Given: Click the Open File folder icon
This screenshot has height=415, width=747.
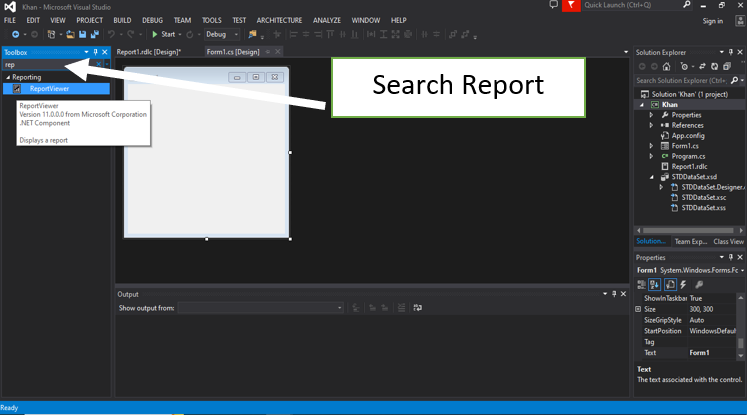Looking at the screenshot, I should click(x=71, y=34).
